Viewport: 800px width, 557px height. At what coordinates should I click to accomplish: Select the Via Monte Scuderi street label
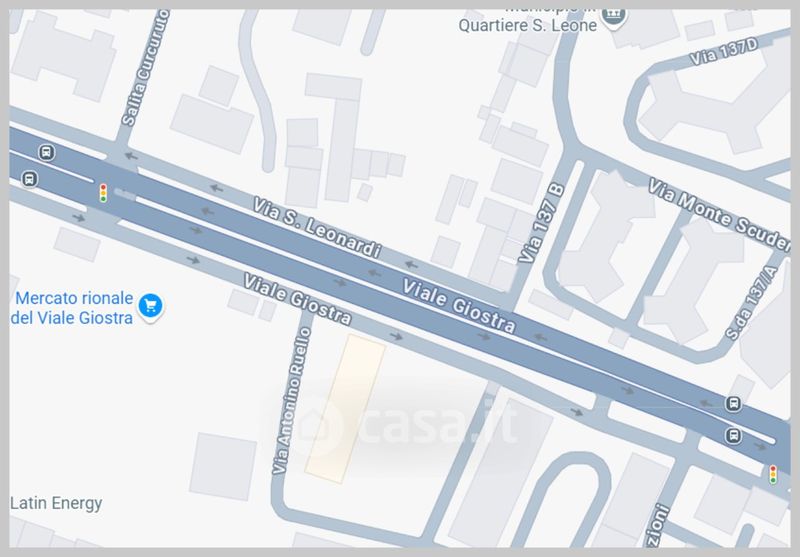pyautogui.click(x=719, y=214)
